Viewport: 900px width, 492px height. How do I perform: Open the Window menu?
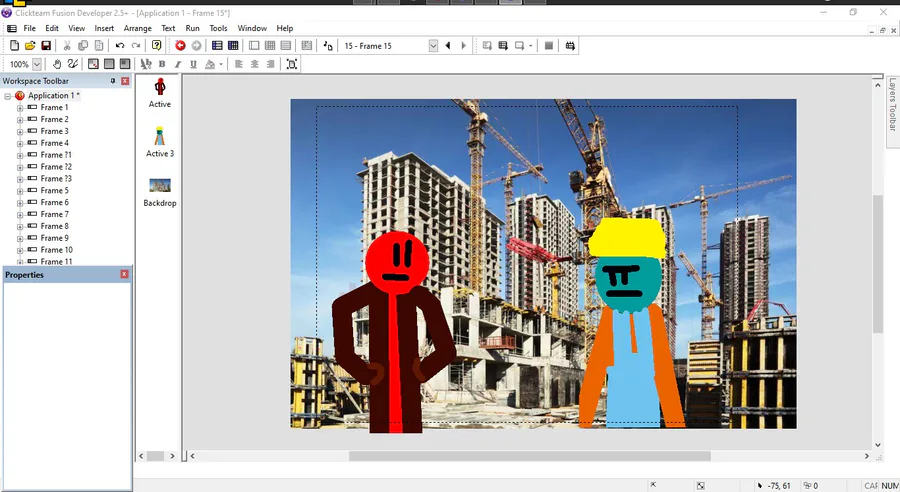point(252,28)
